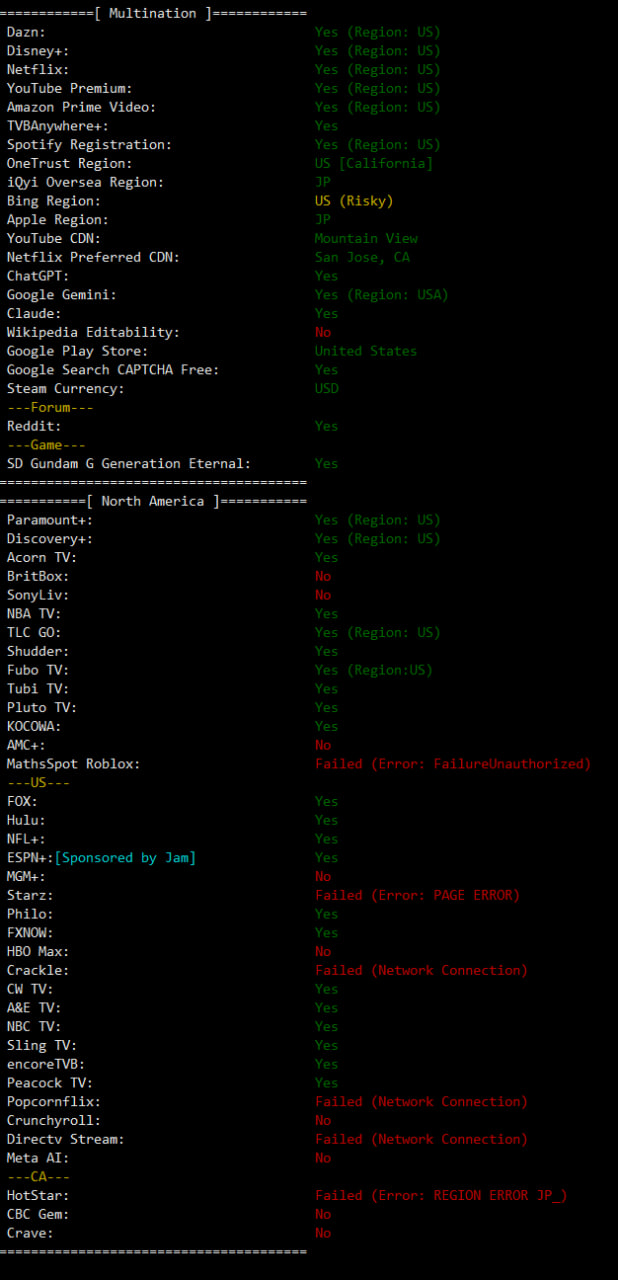Click the Directv Stream label
This screenshot has height=1280, width=618.
pyautogui.click(x=65, y=1139)
